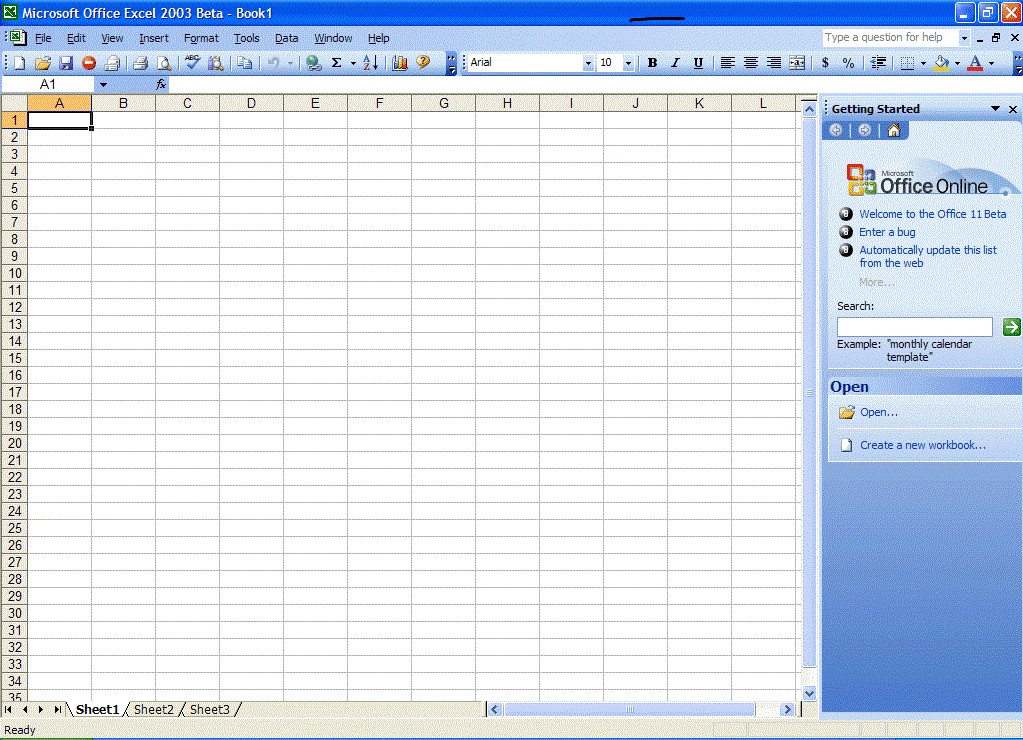
Task: Open the Getting Started pane dropdown
Action: tap(993, 108)
